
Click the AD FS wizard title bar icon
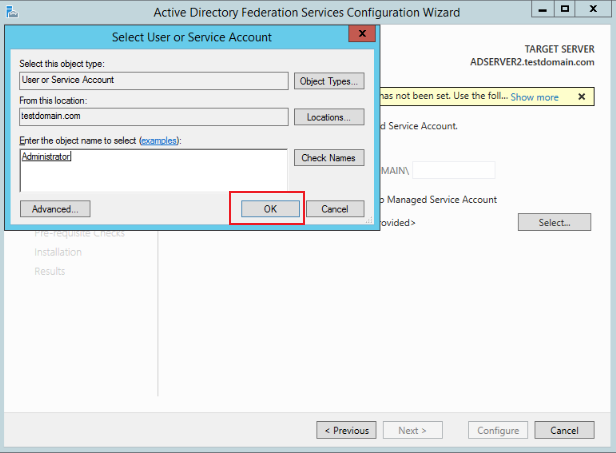point(12,12)
